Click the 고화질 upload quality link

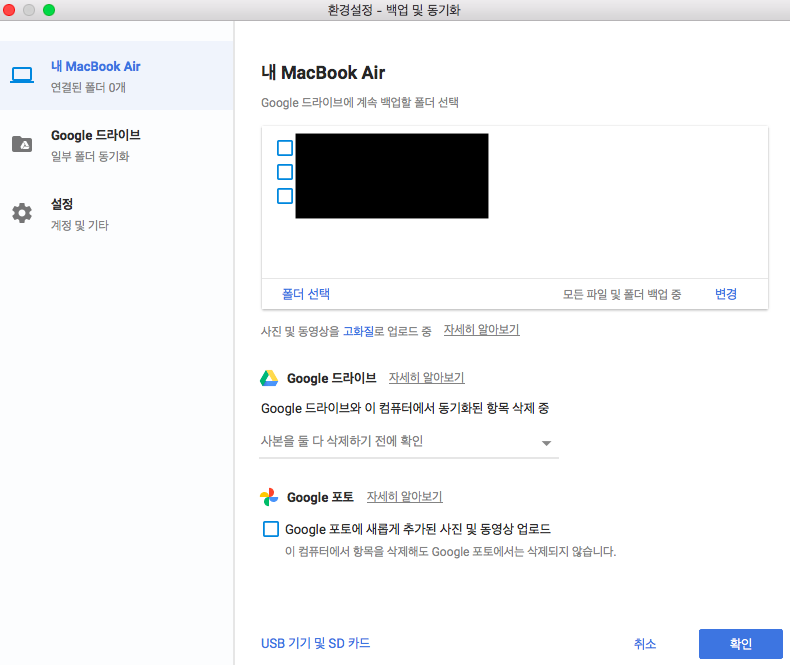point(358,331)
